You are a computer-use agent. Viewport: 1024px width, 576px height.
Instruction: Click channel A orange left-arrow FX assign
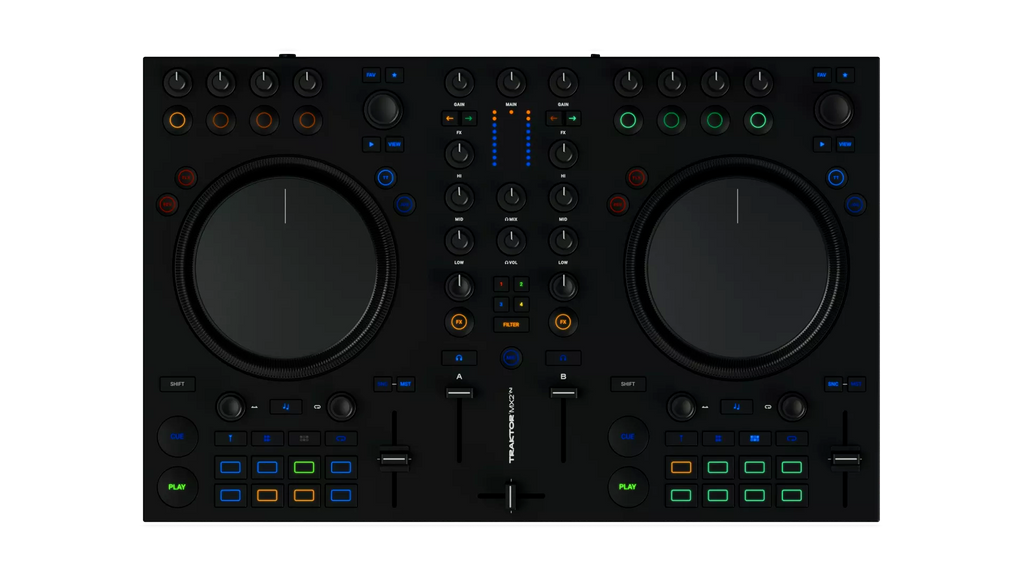tap(450, 118)
